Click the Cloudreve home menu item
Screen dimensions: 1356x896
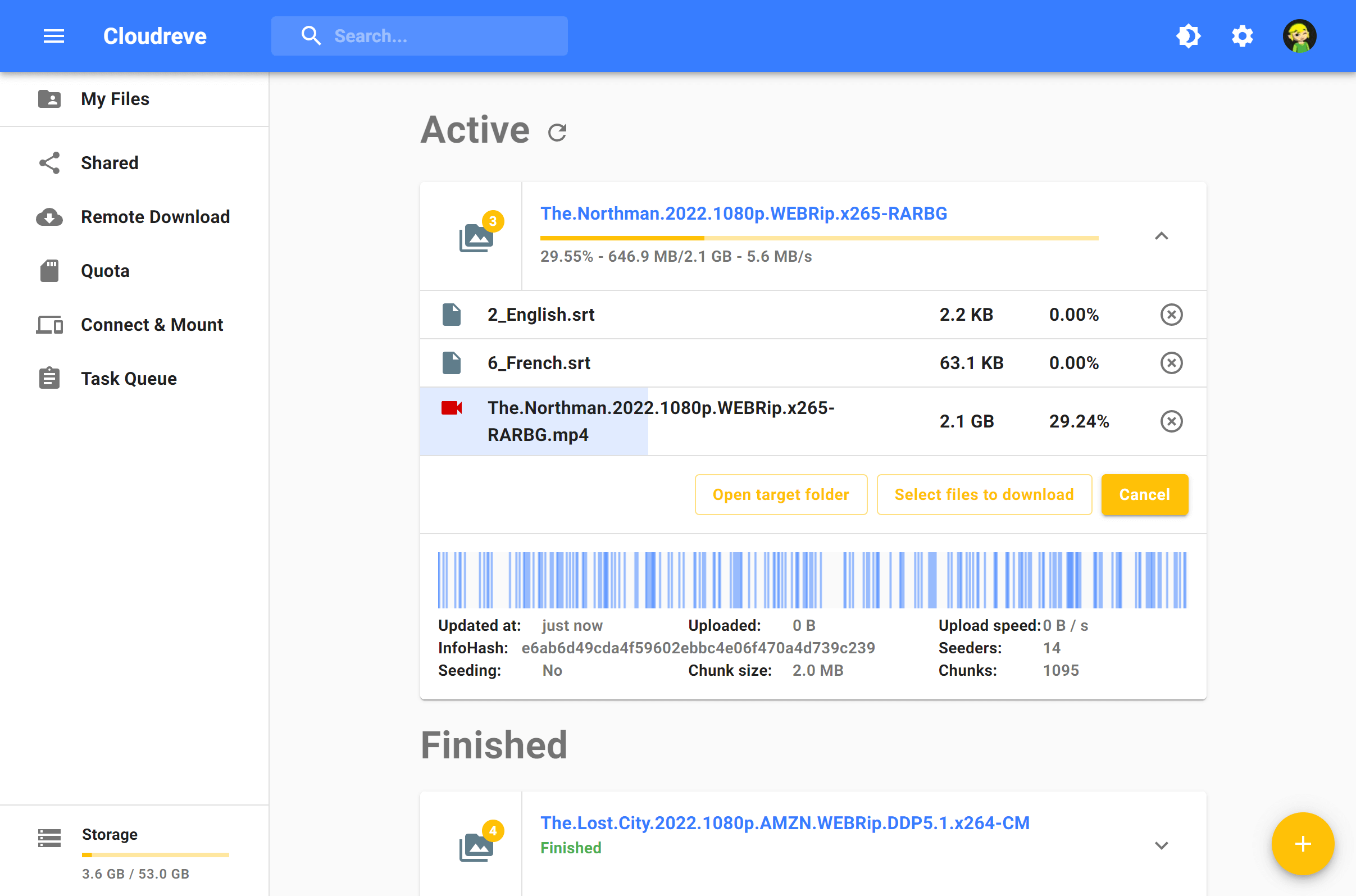click(155, 36)
